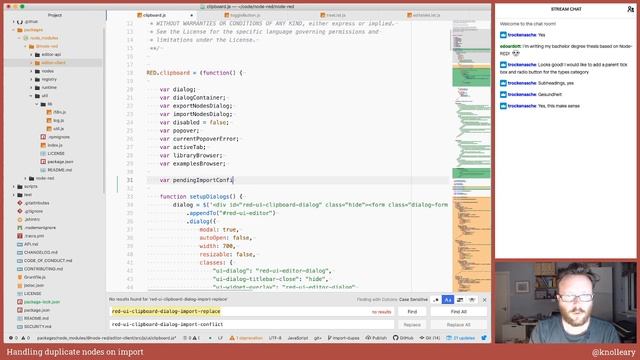Expand the runtime folder
640x360 pixels.
click(31, 87)
